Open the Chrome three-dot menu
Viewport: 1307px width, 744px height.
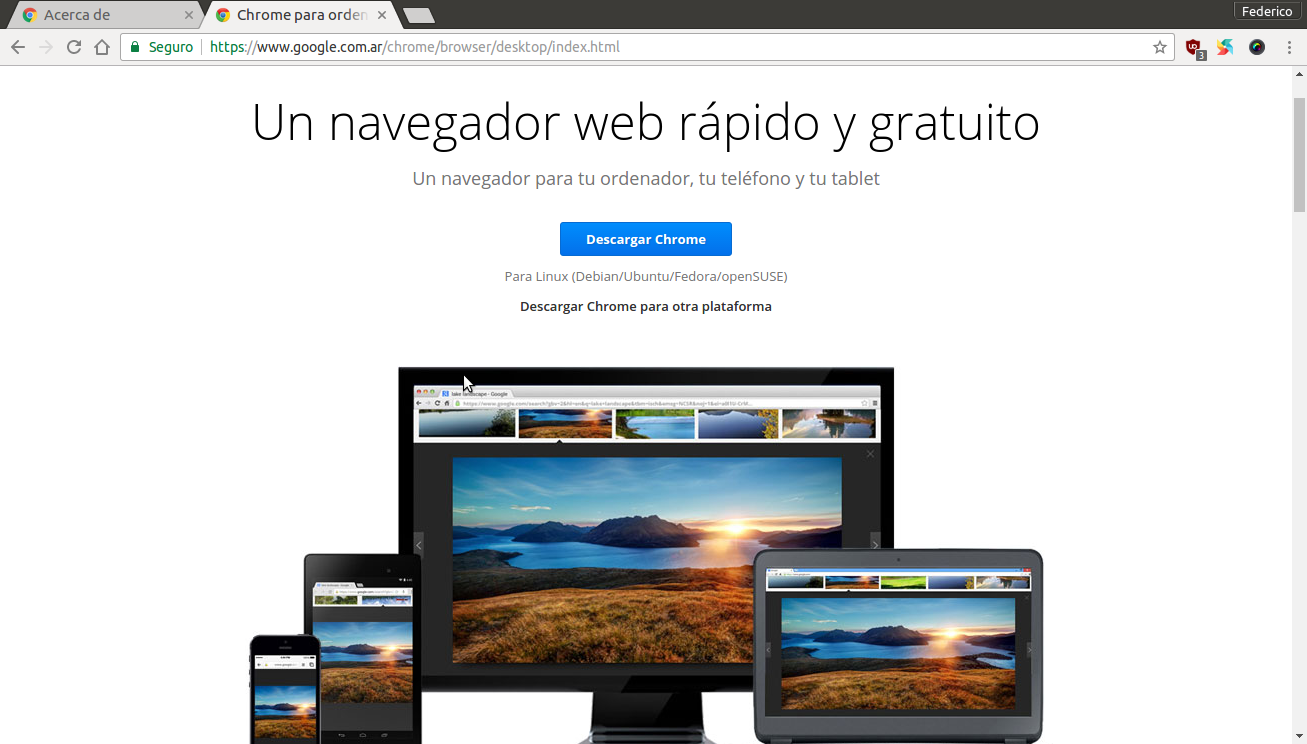click(x=1289, y=47)
